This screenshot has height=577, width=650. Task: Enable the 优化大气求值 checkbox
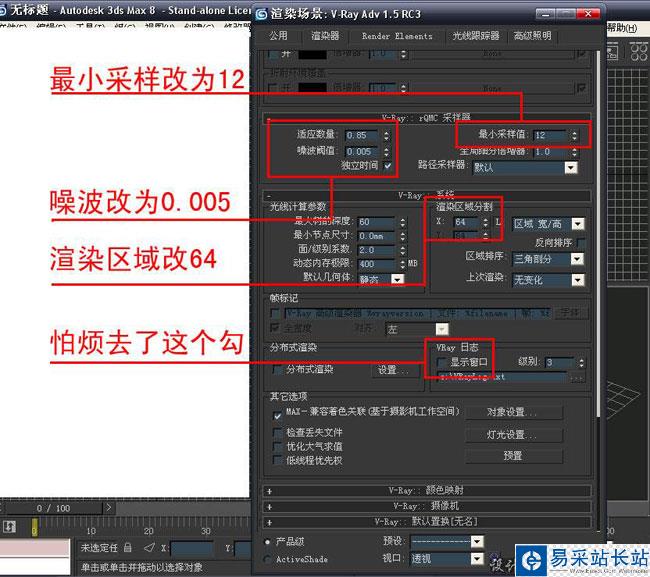(x=277, y=447)
